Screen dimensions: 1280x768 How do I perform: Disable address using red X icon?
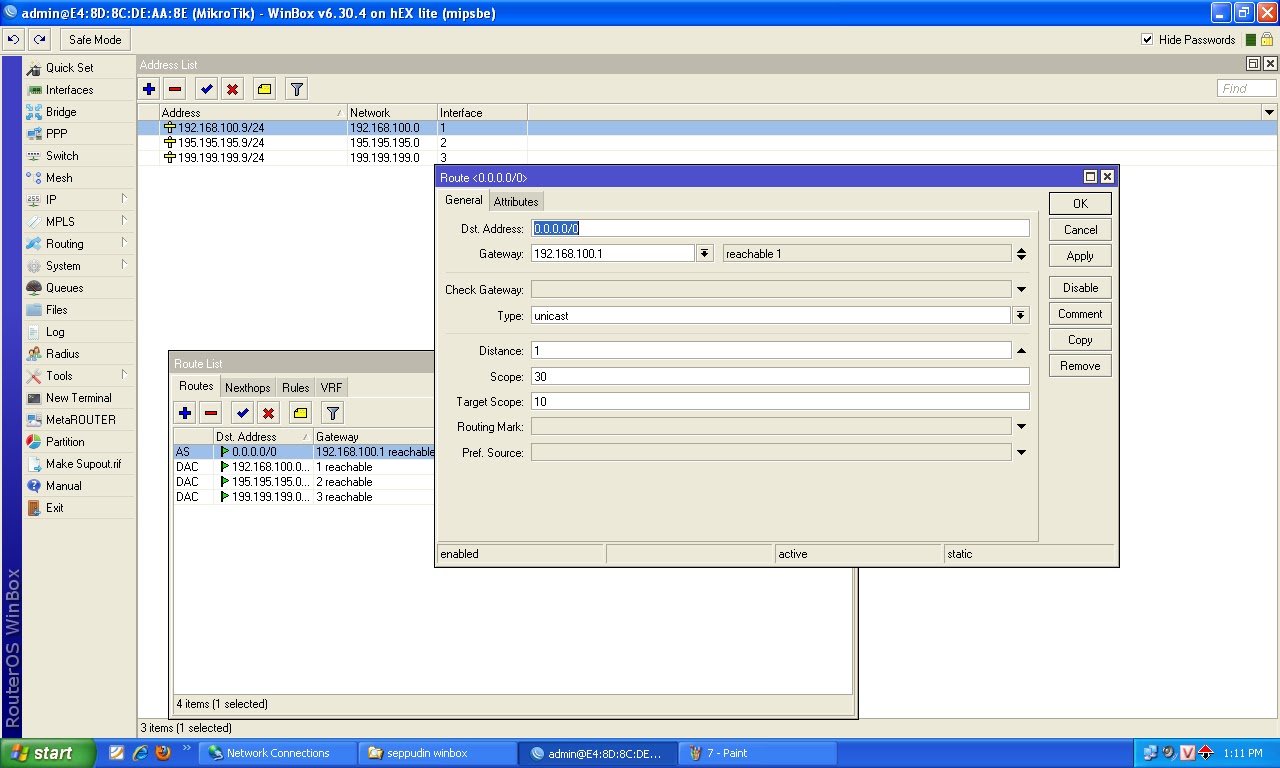(x=233, y=89)
